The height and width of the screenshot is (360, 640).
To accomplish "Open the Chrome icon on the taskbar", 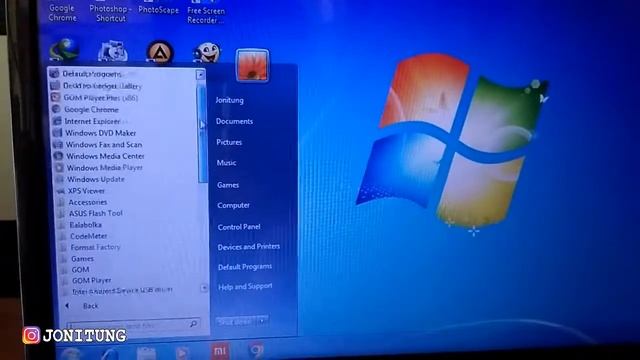I will click(256, 351).
